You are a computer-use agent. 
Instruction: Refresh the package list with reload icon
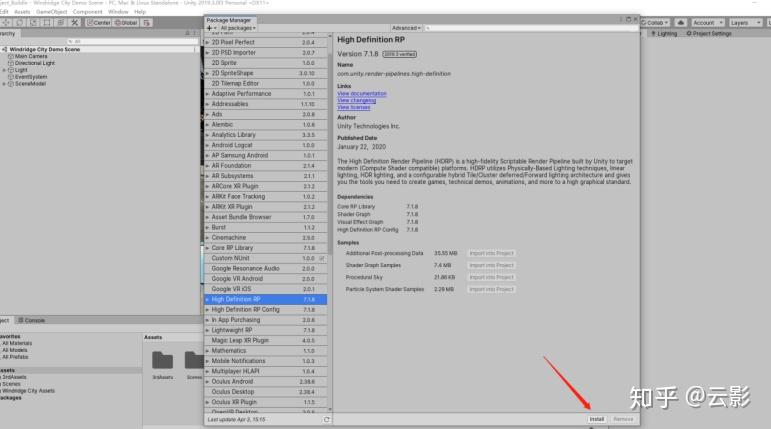(326, 420)
